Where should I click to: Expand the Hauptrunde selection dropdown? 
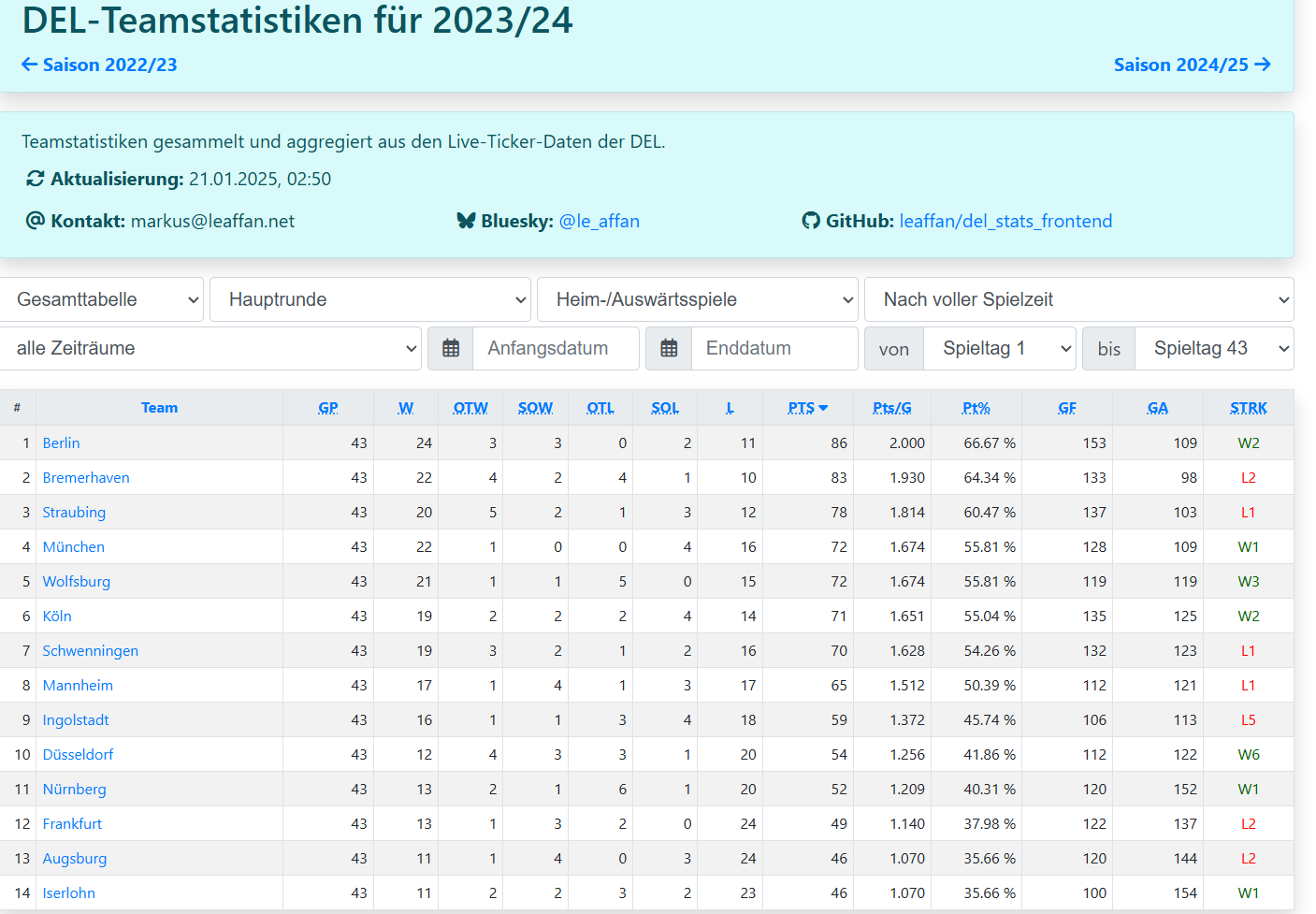pyautogui.click(x=369, y=299)
